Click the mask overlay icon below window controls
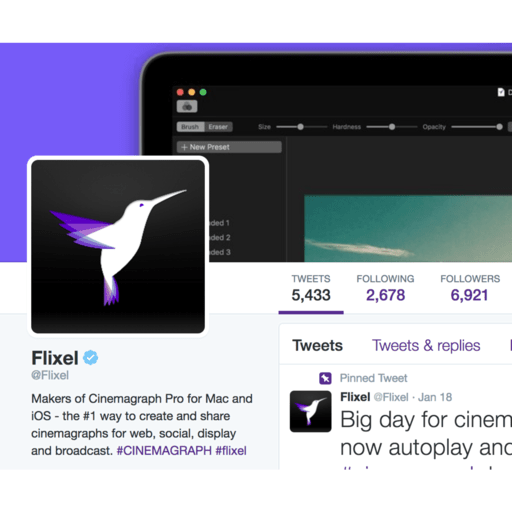The image size is (512, 512). pos(187,106)
